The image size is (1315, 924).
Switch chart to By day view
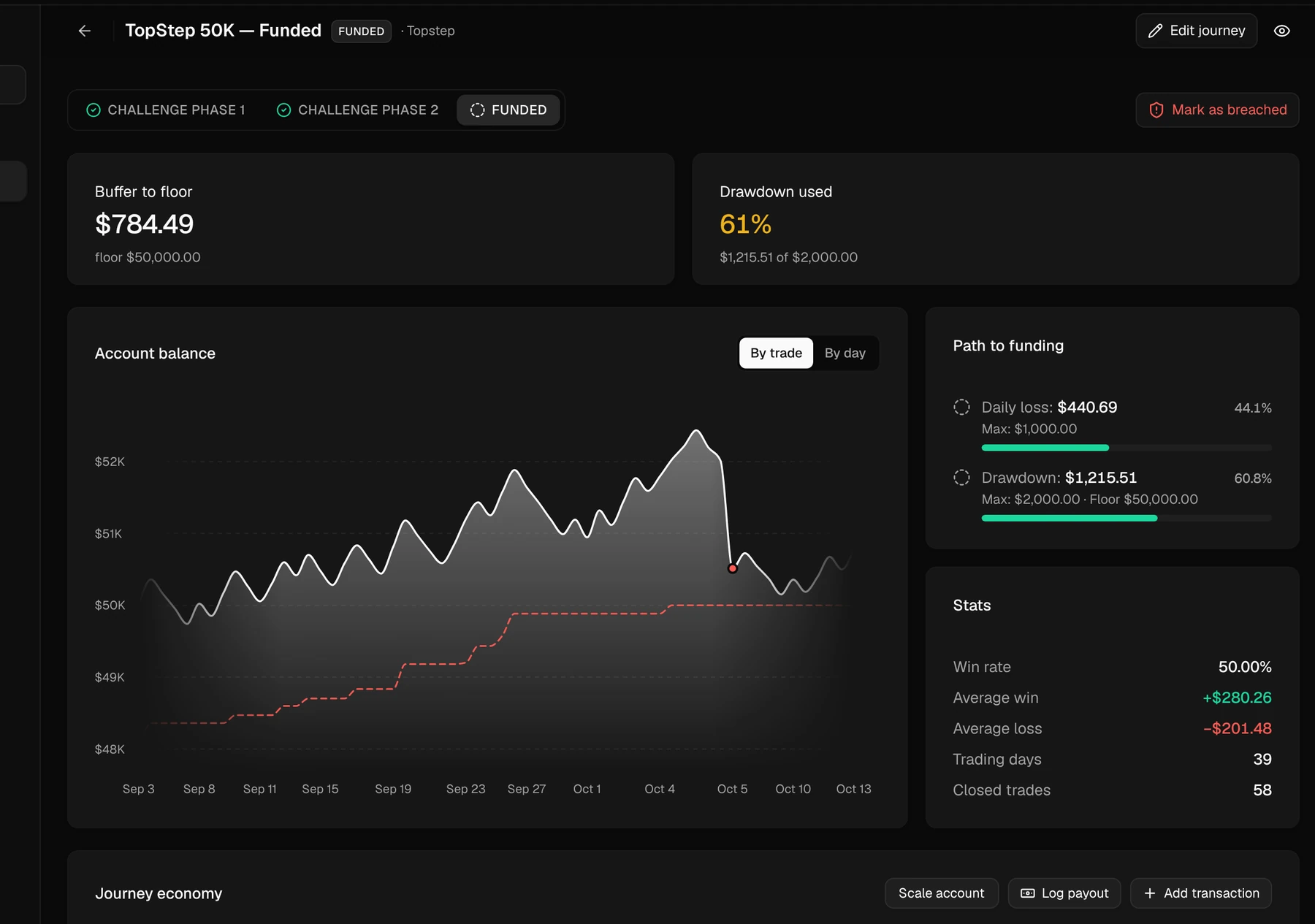pyautogui.click(x=845, y=353)
